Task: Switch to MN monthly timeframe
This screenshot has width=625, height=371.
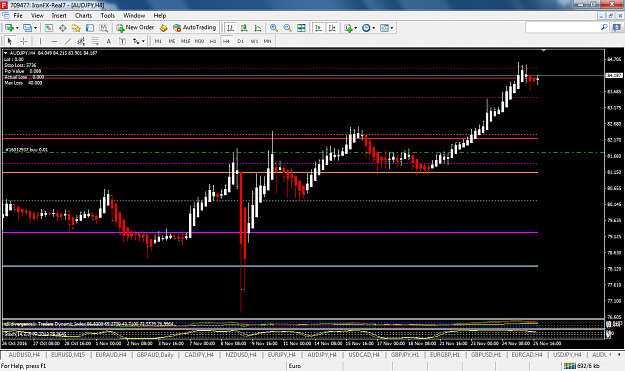Action: (267, 41)
